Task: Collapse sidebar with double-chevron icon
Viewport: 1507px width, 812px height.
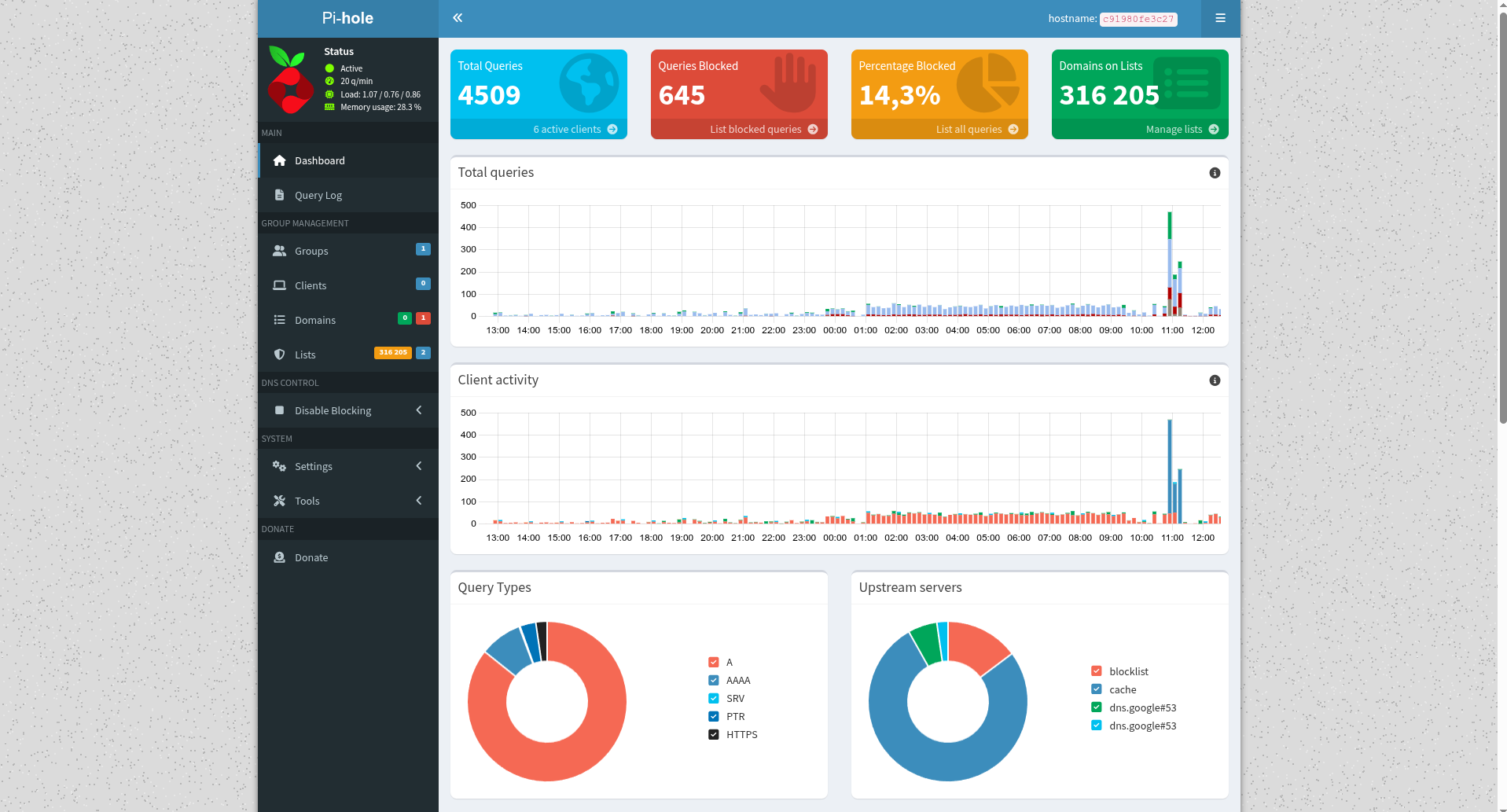Action: (x=458, y=18)
